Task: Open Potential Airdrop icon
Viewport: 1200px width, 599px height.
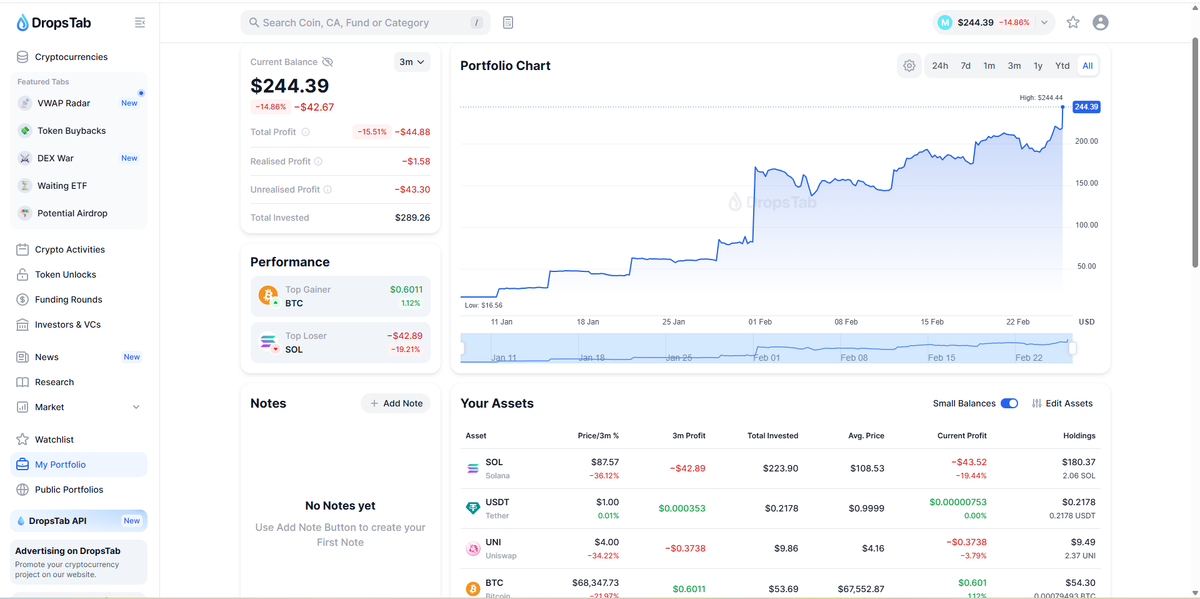Action: tap(25, 213)
